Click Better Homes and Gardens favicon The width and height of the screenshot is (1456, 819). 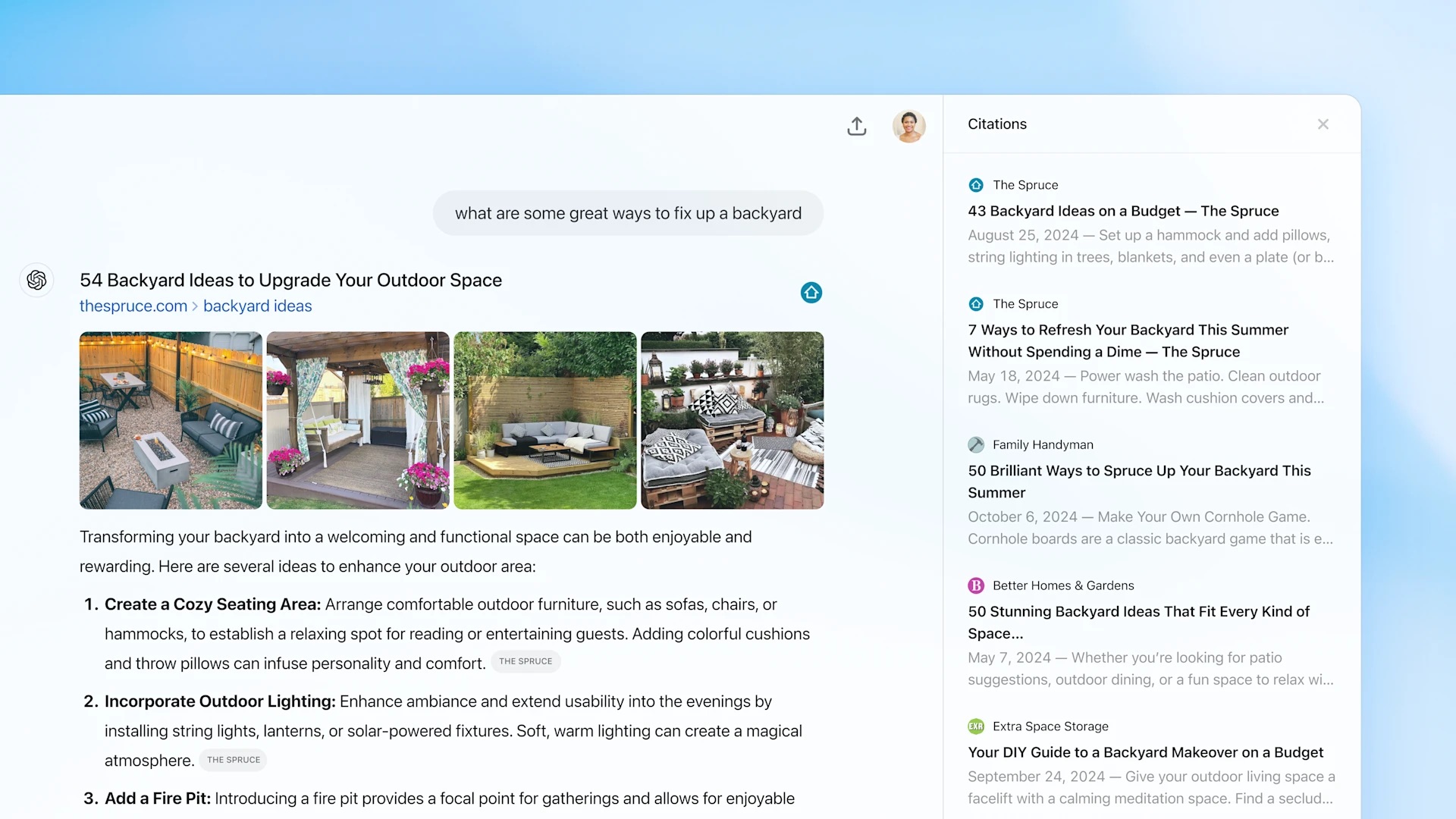pyautogui.click(x=976, y=585)
